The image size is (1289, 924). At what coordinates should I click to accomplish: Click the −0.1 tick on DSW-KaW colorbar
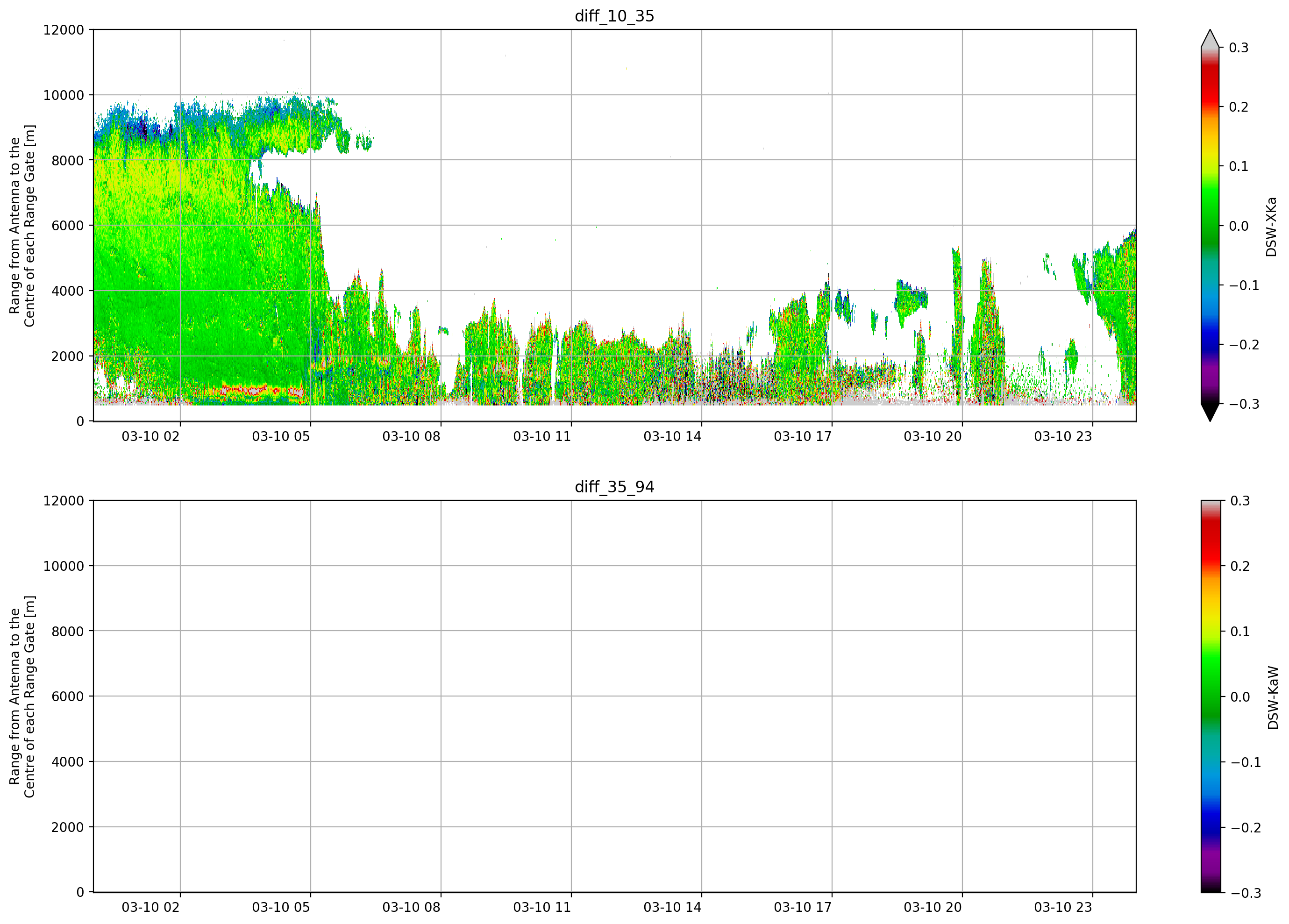pos(1245,762)
